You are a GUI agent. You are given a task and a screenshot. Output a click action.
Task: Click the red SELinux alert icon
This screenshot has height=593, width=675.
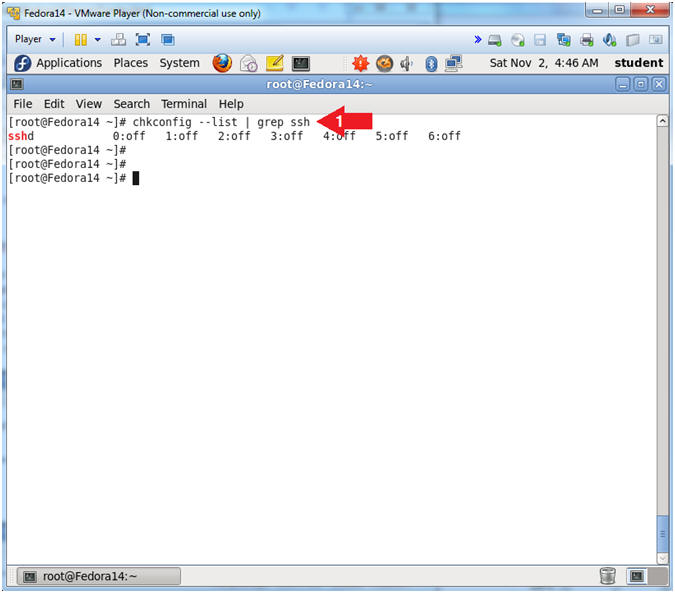pyautogui.click(x=360, y=64)
